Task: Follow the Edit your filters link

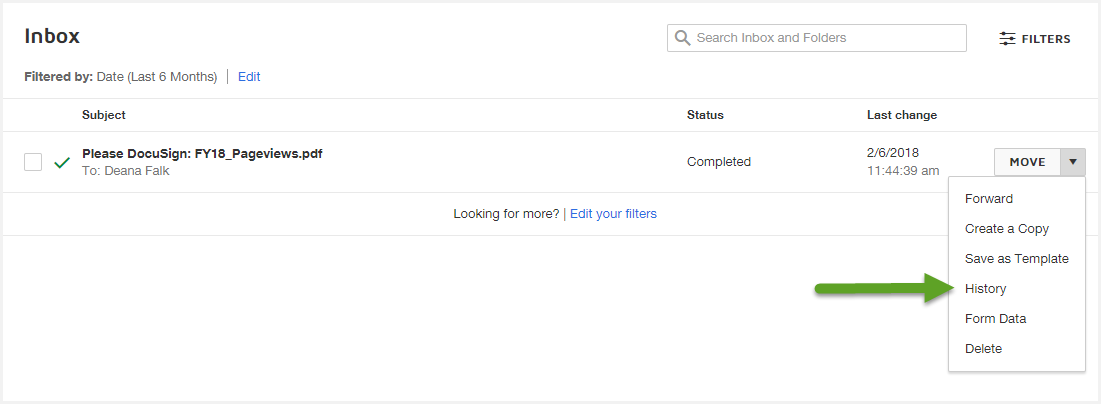Action: (x=613, y=214)
